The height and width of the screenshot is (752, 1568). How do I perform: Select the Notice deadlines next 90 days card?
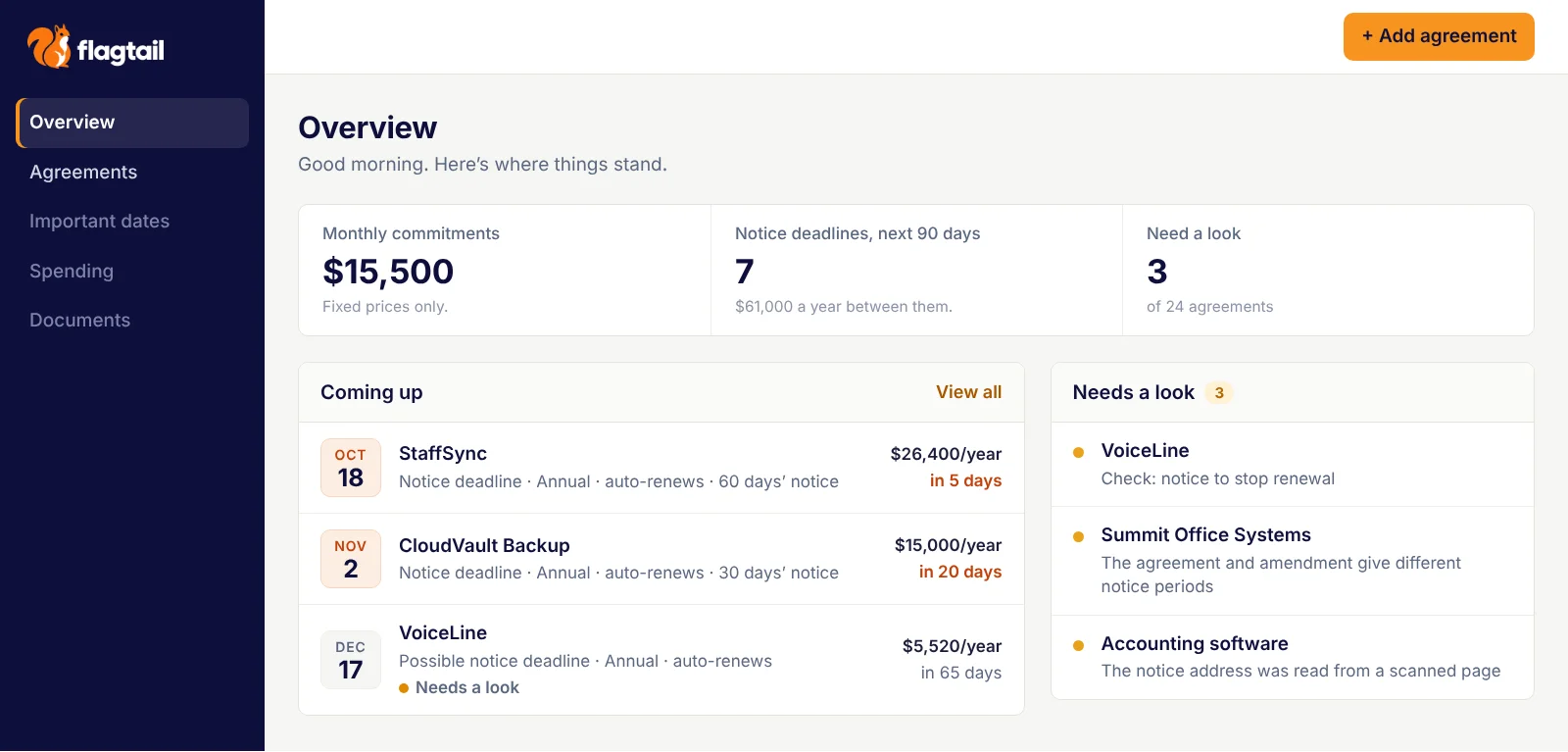click(x=916, y=271)
